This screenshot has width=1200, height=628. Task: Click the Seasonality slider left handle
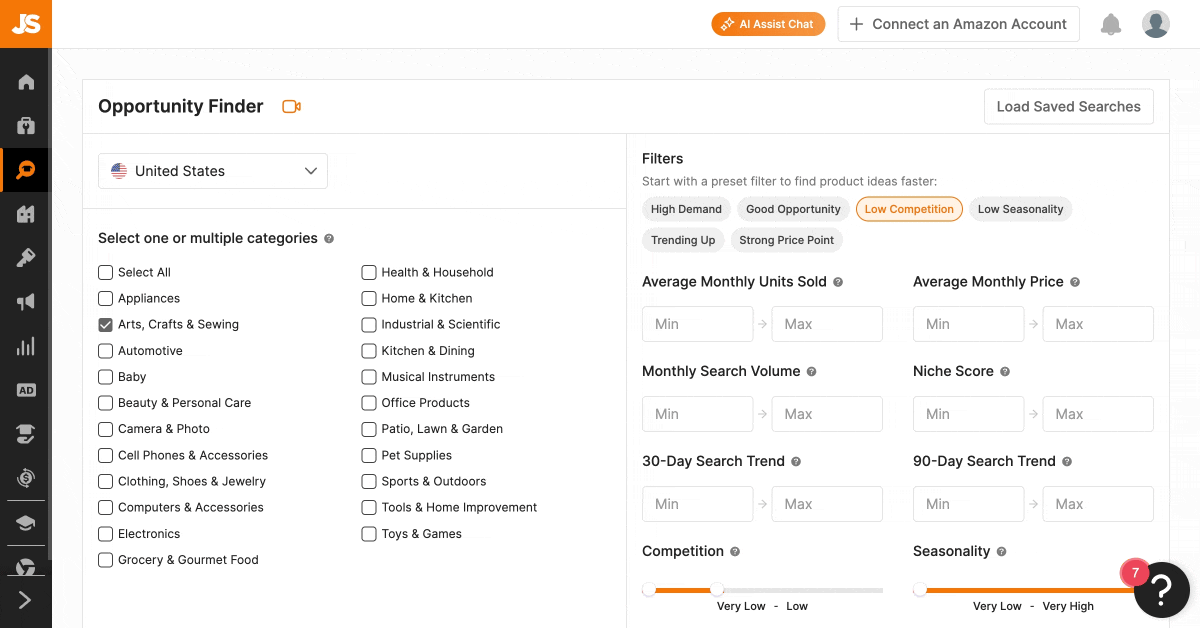[920, 590]
